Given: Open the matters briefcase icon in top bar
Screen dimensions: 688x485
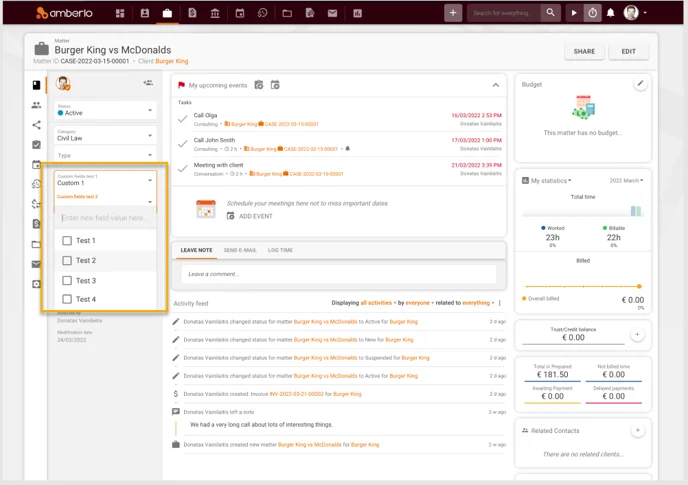Looking at the screenshot, I should click(x=167, y=13).
